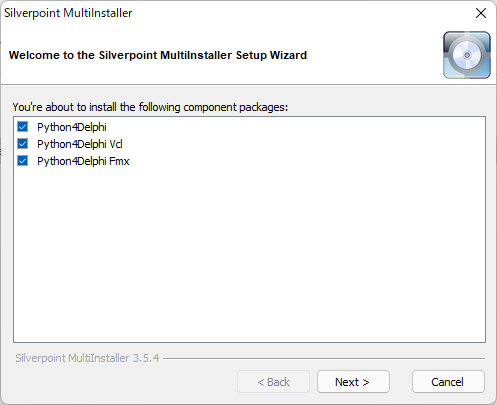Click empty space inside the package list
Image resolution: width=497 pixels, height=405 pixels.
click(x=249, y=253)
